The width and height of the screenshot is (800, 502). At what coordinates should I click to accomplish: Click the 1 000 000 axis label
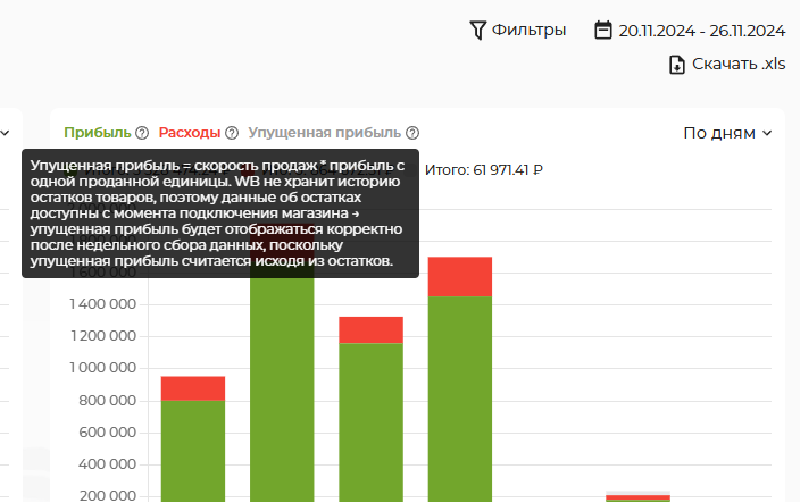click(x=103, y=368)
